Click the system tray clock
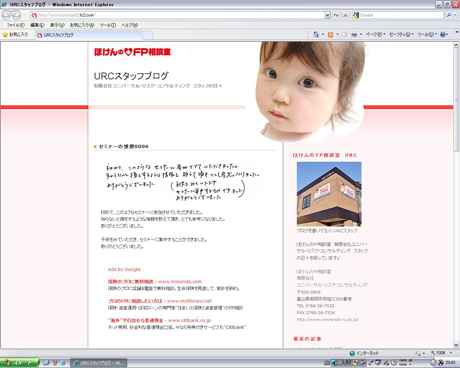 click(451, 363)
